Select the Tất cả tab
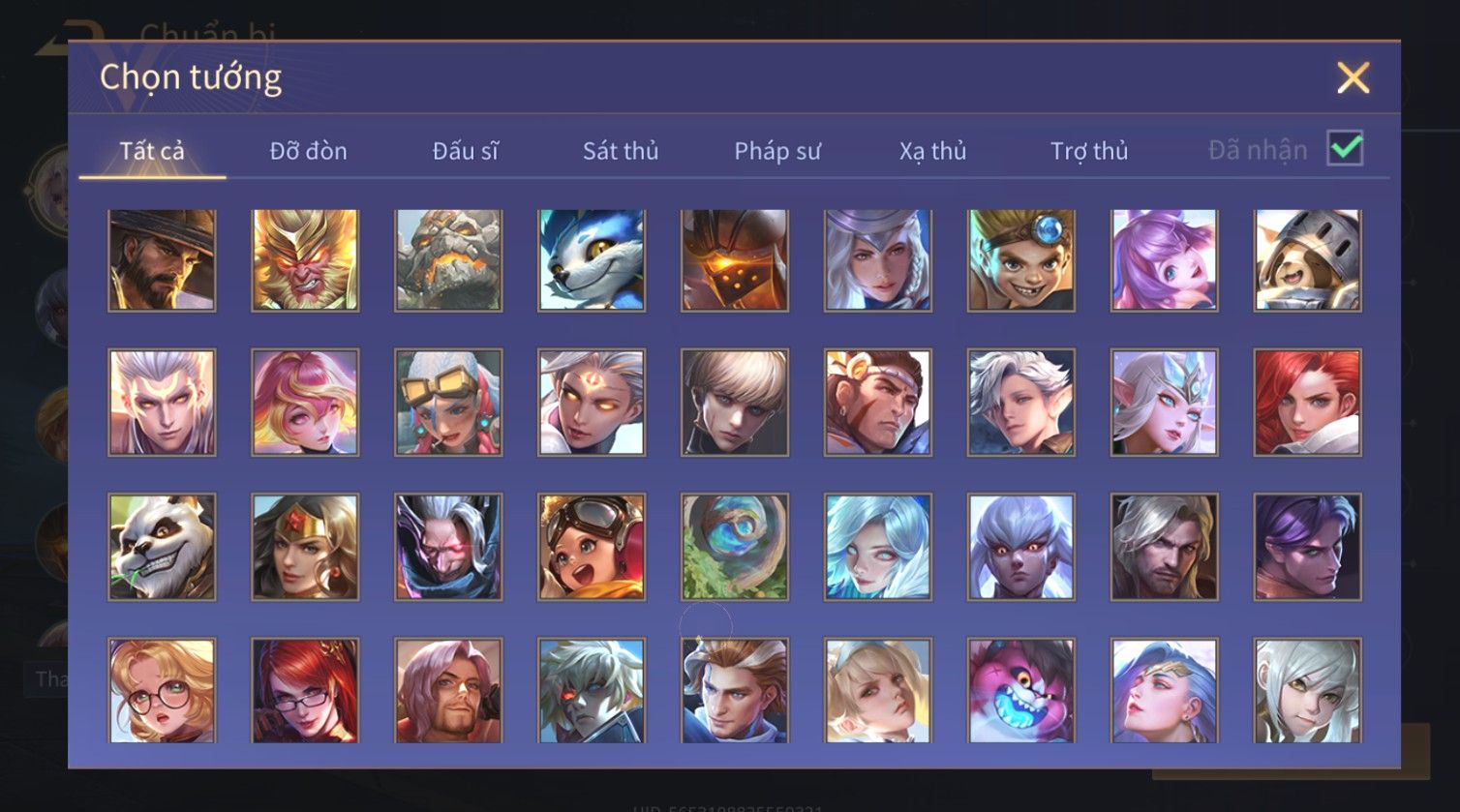The image size is (1460, 812). click(152, 151)
